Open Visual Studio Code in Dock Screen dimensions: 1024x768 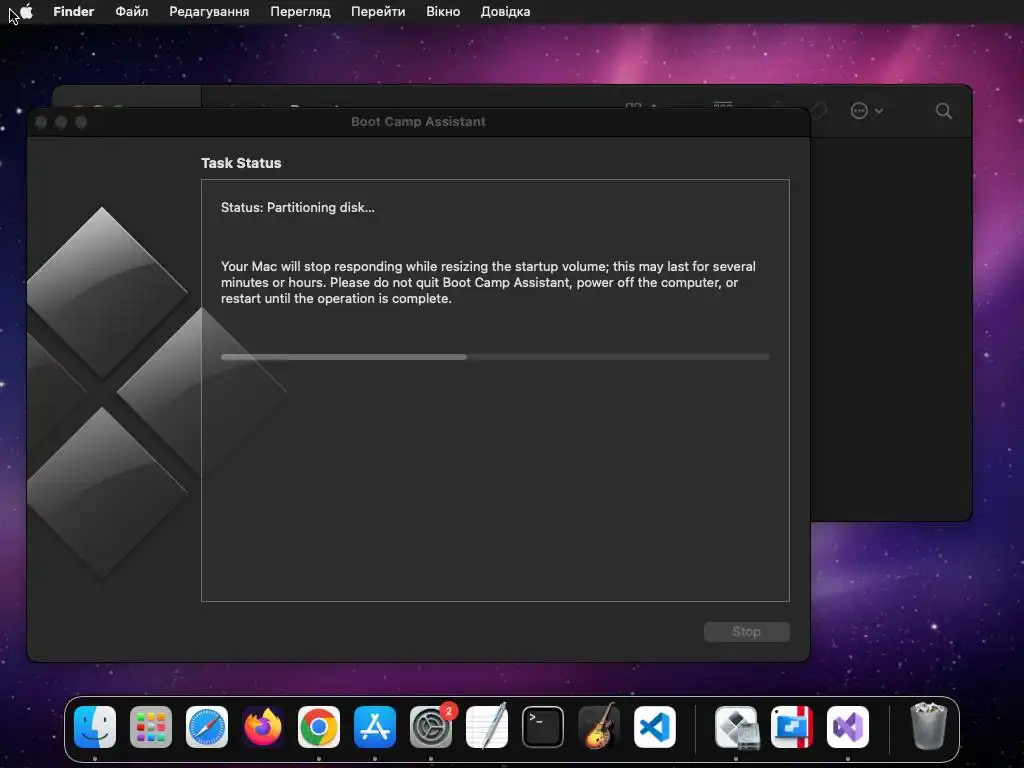click(655, 727)
